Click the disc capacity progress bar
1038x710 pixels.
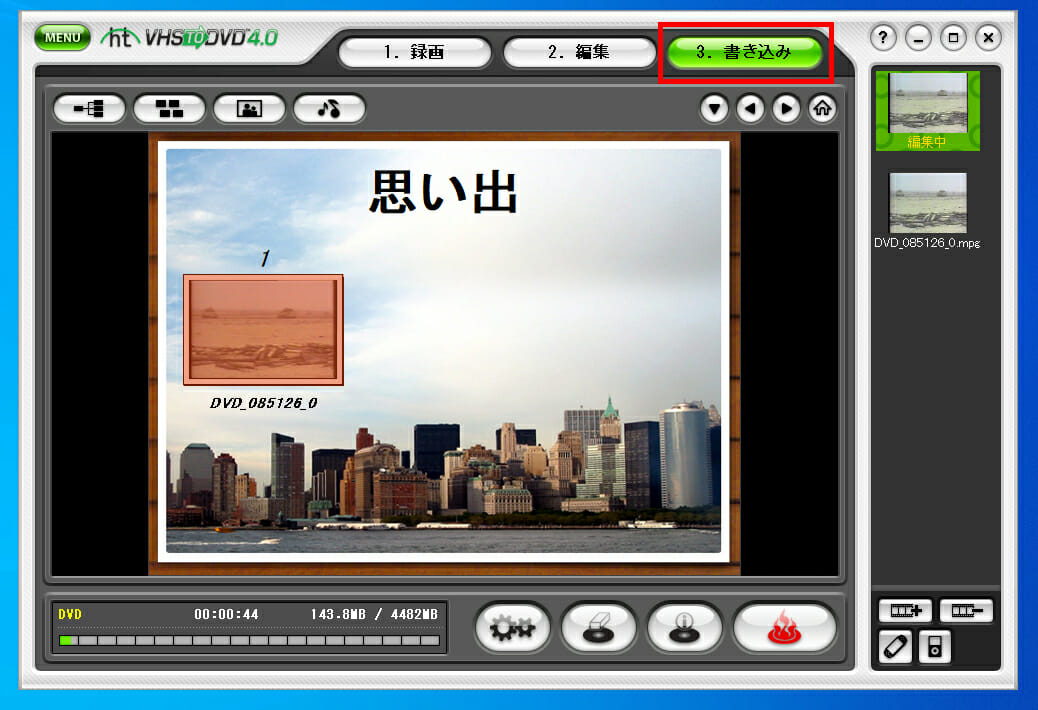point(249,641)
